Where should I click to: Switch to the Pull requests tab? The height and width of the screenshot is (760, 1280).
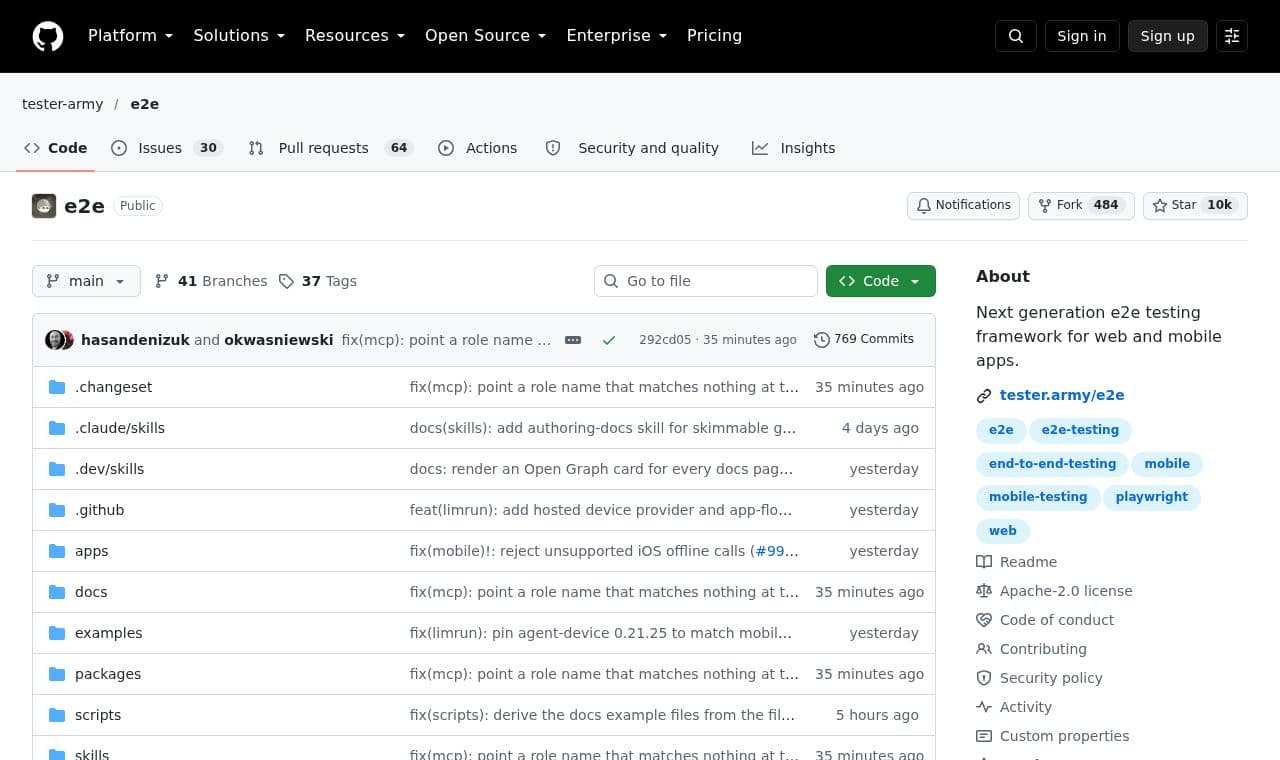point(330,148)
